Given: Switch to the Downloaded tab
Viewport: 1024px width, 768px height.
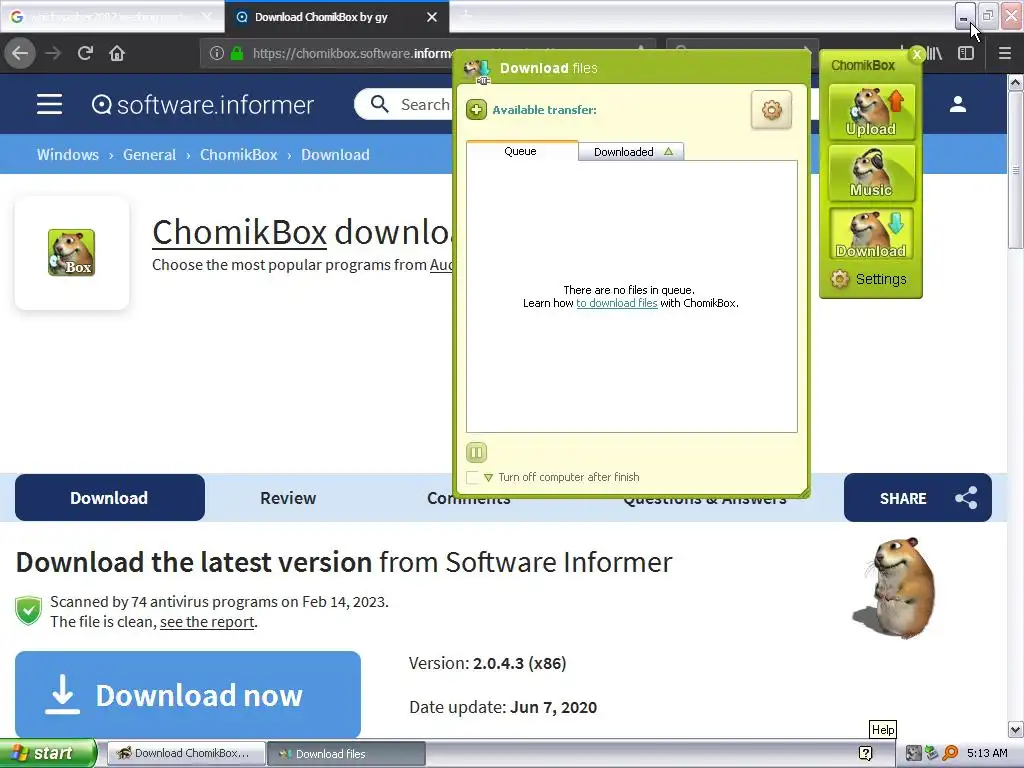Looking at the screenshot, I should click(631, 152).
